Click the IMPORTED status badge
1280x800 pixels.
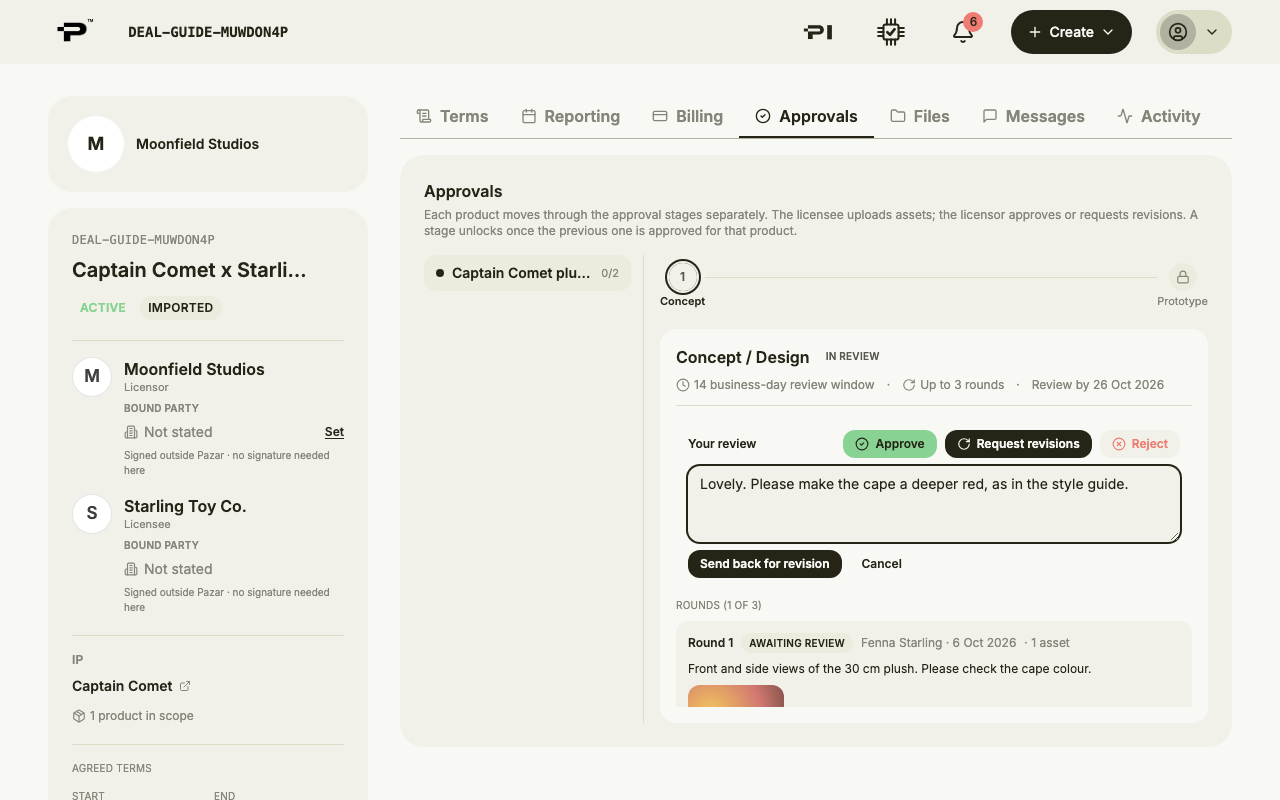click(180, 308)
